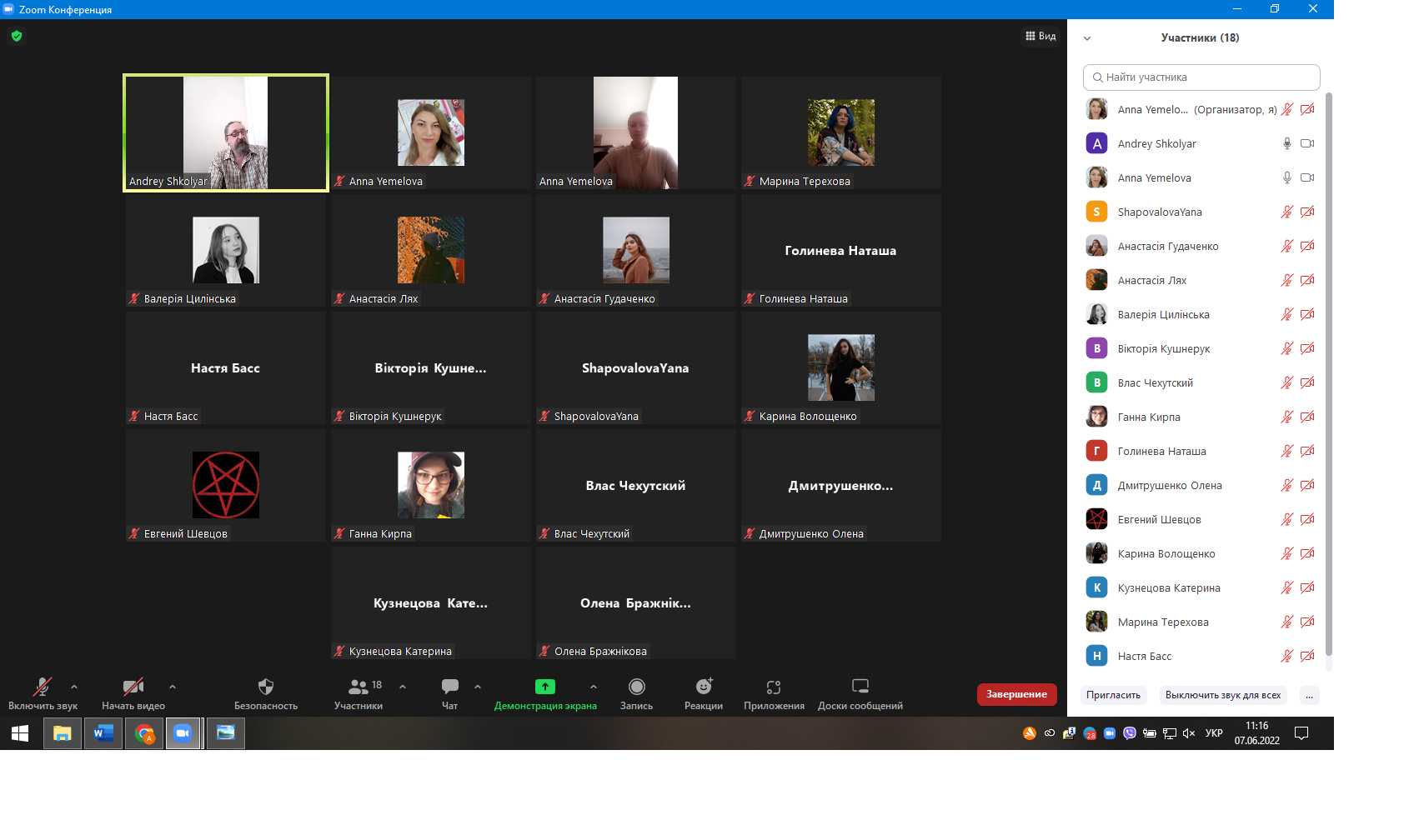
Task: Open the Participants panel from the toolbar
Action: [x=359, y=693]
